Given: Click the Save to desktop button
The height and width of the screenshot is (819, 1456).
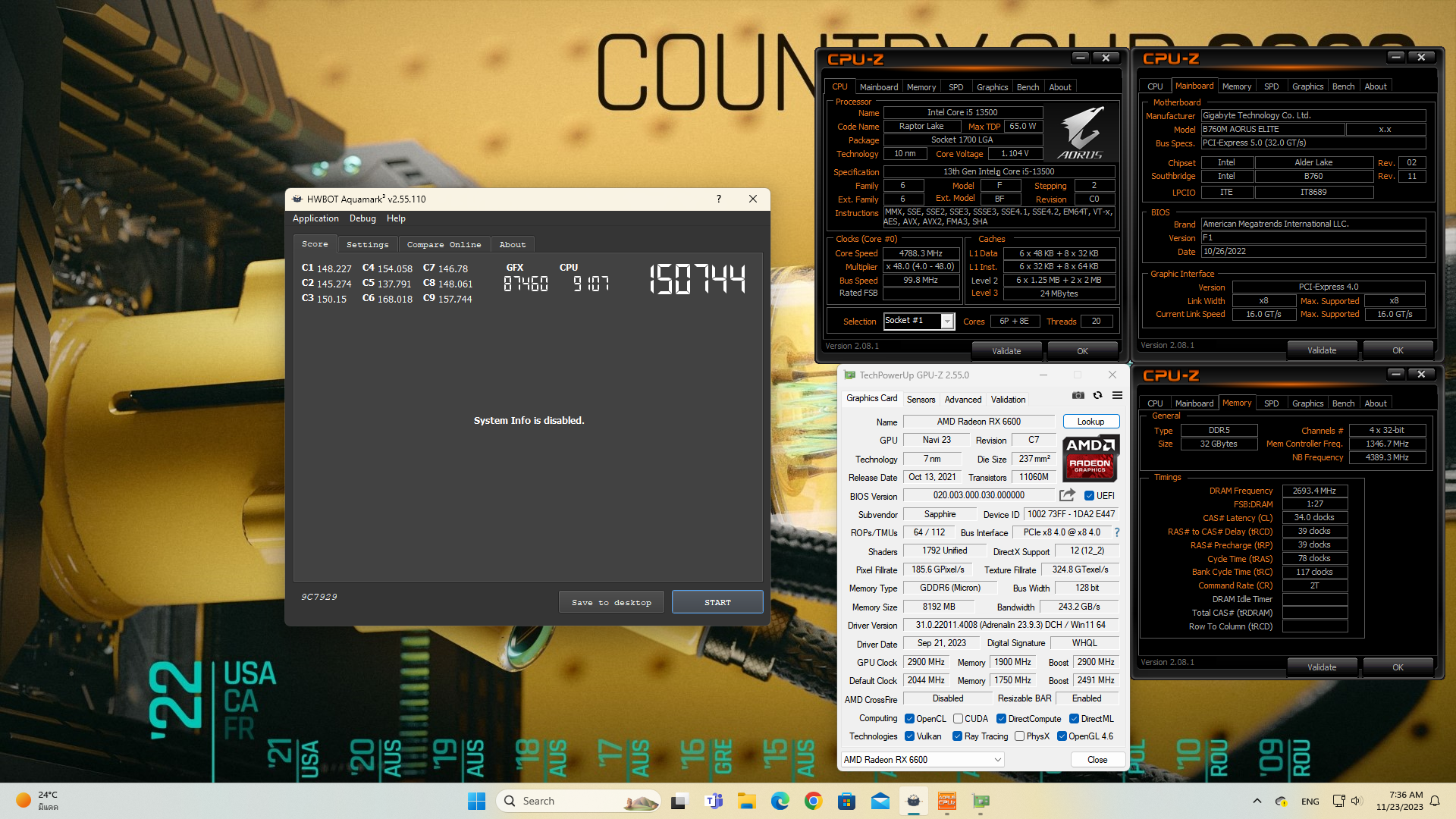Looking at the screenshot, I should pyautogui.click(x=611, y=602).
